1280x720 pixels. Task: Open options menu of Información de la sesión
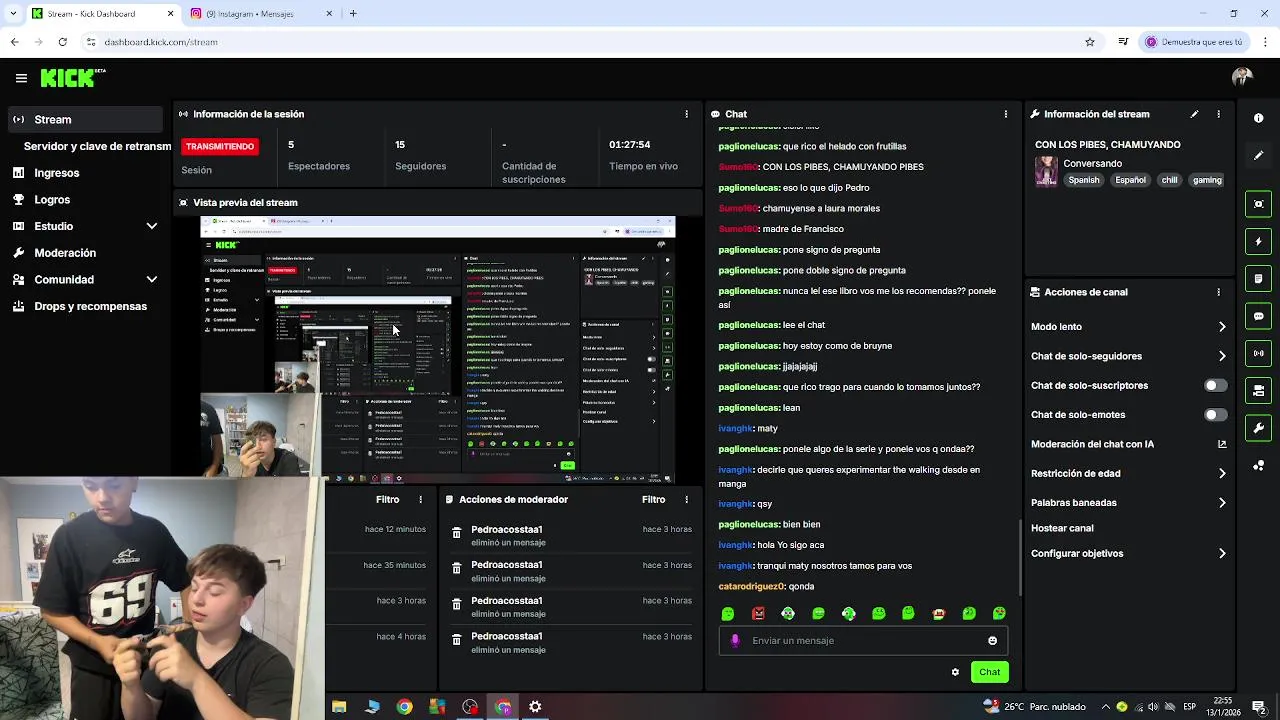pyautogui.click(x=686, y=114)
